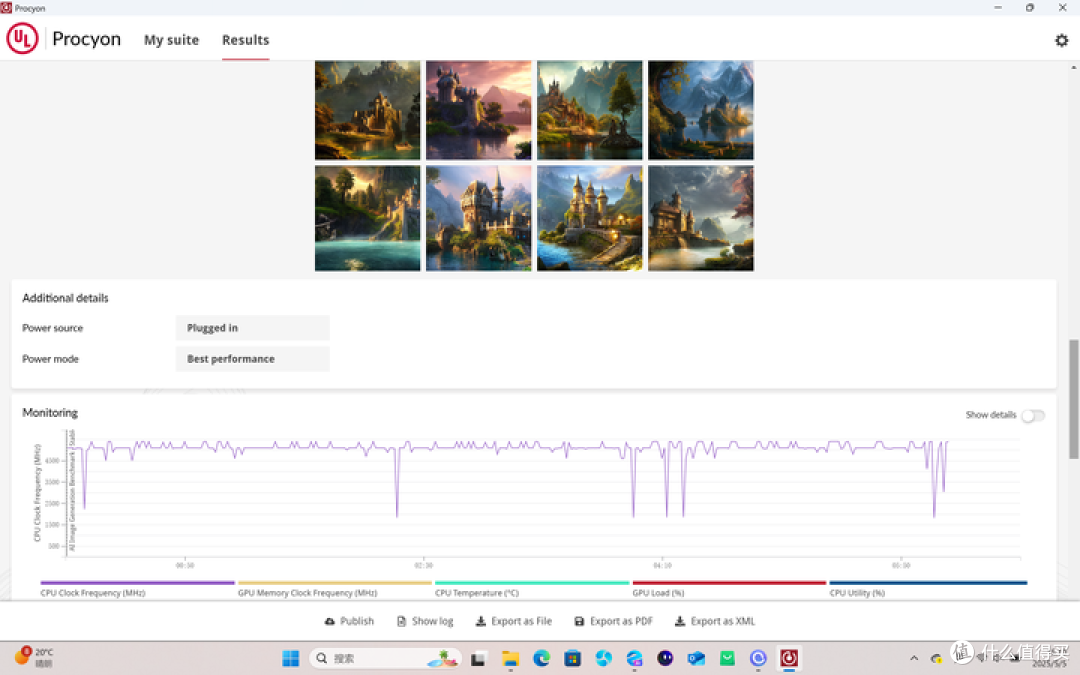Open Microsoft Store from taskbar

tap(572, 659)
